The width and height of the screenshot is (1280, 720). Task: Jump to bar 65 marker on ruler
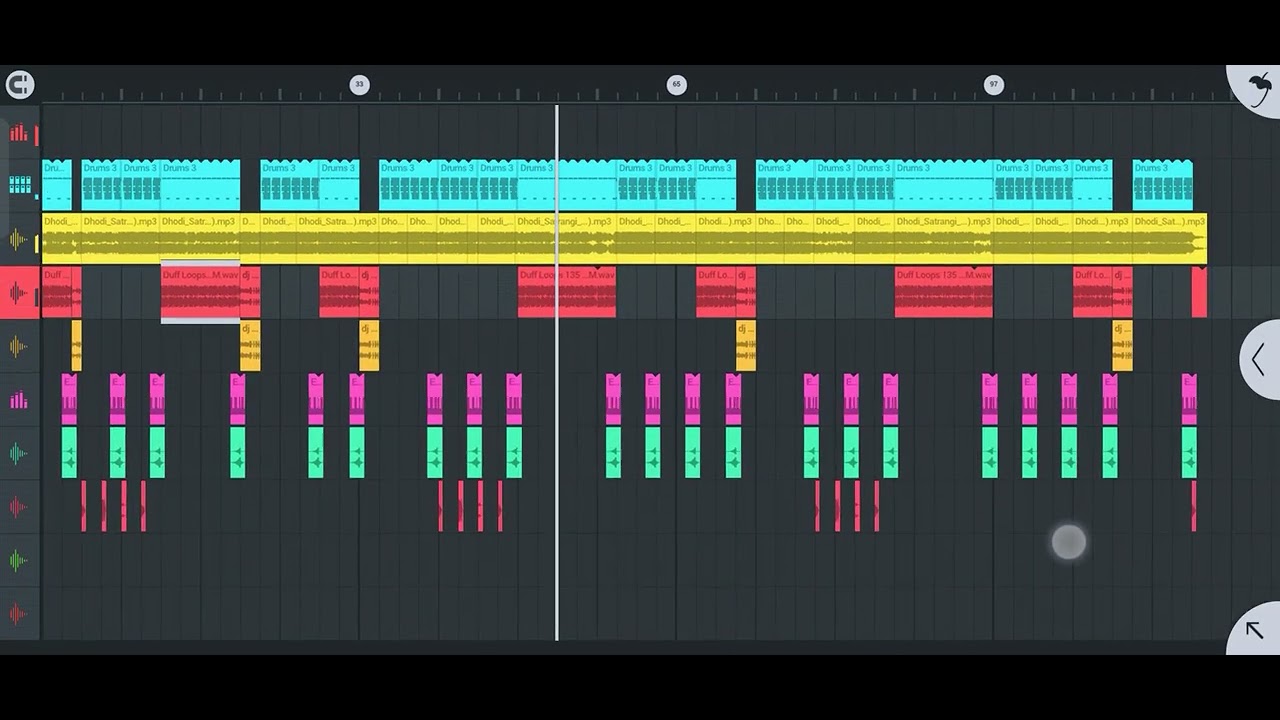tap(676, 85)
